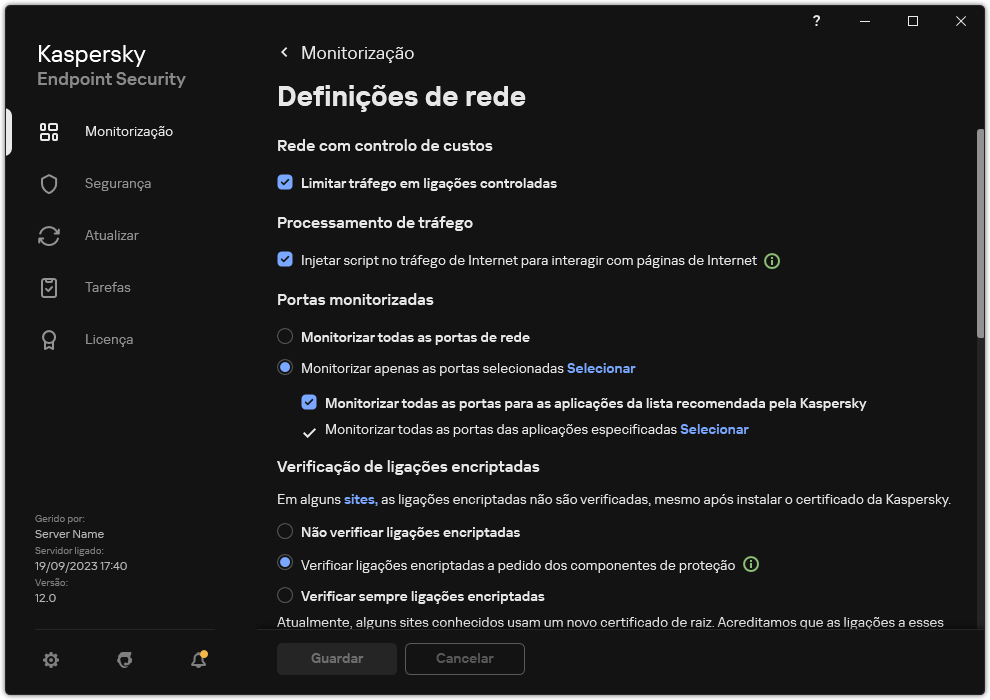
Task: Select 'Monitorizar todas as portas de rede'
Action: pos(285,337)
